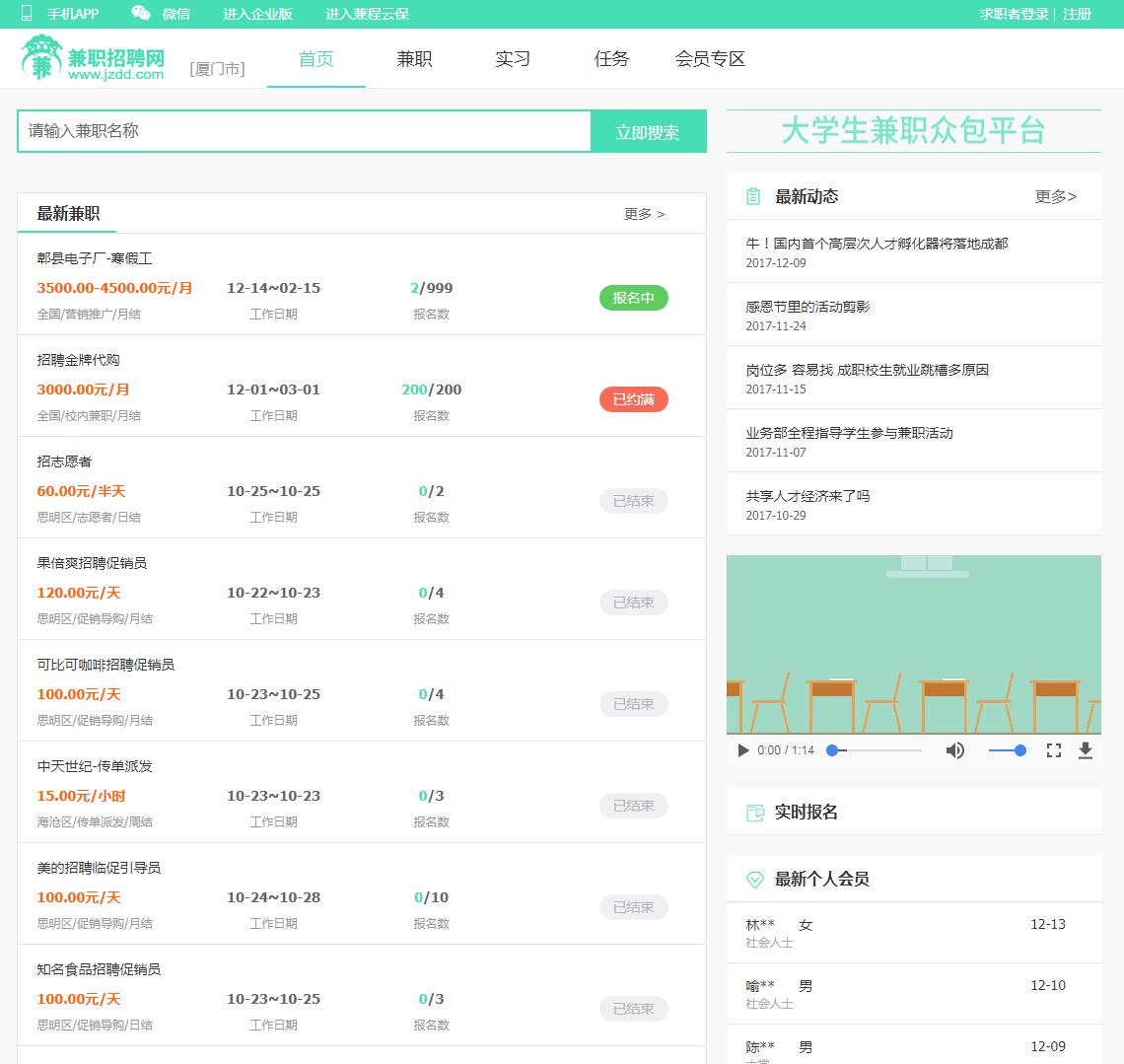Switch to the 兼职 navigation tab
1124x1064 pixels.
[414, 59]
